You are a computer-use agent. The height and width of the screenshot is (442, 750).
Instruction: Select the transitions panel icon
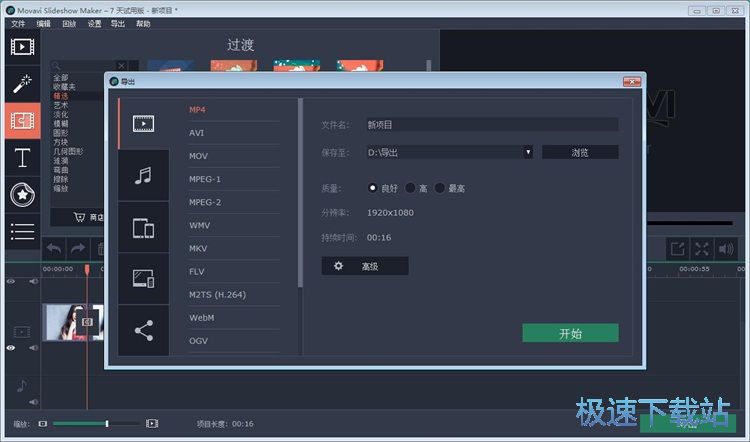pos(22,121)
